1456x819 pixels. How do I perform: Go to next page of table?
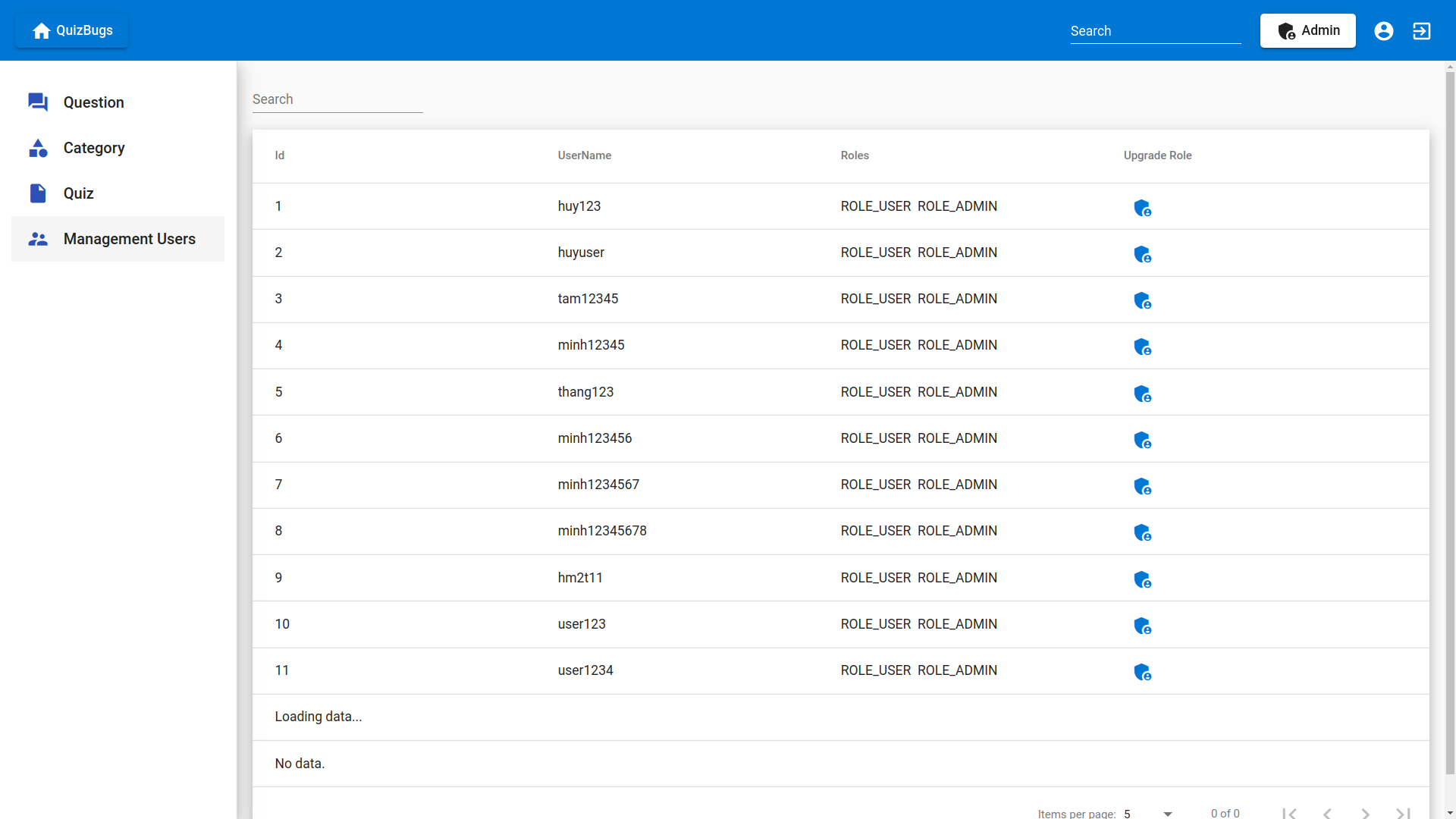pos(1365,814)
